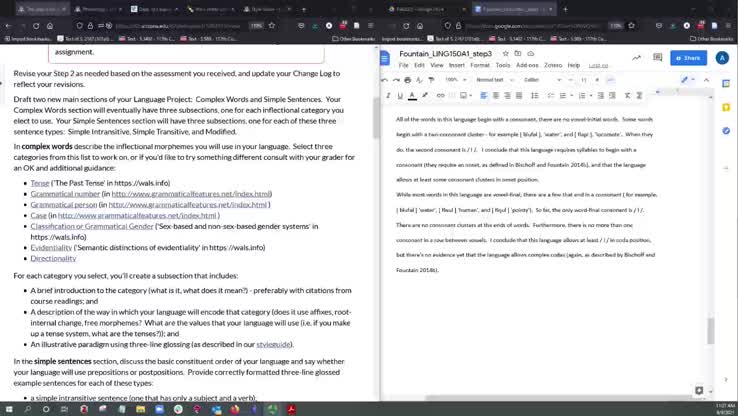Apply center alignment to text

coord(496,96)
